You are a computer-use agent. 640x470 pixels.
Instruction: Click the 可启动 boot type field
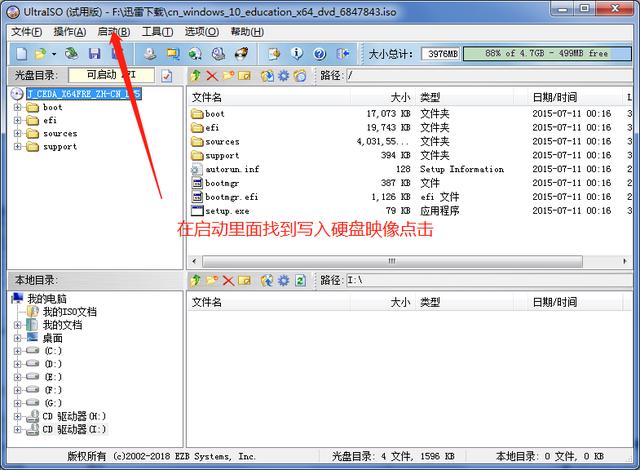(x=111, y=75)
